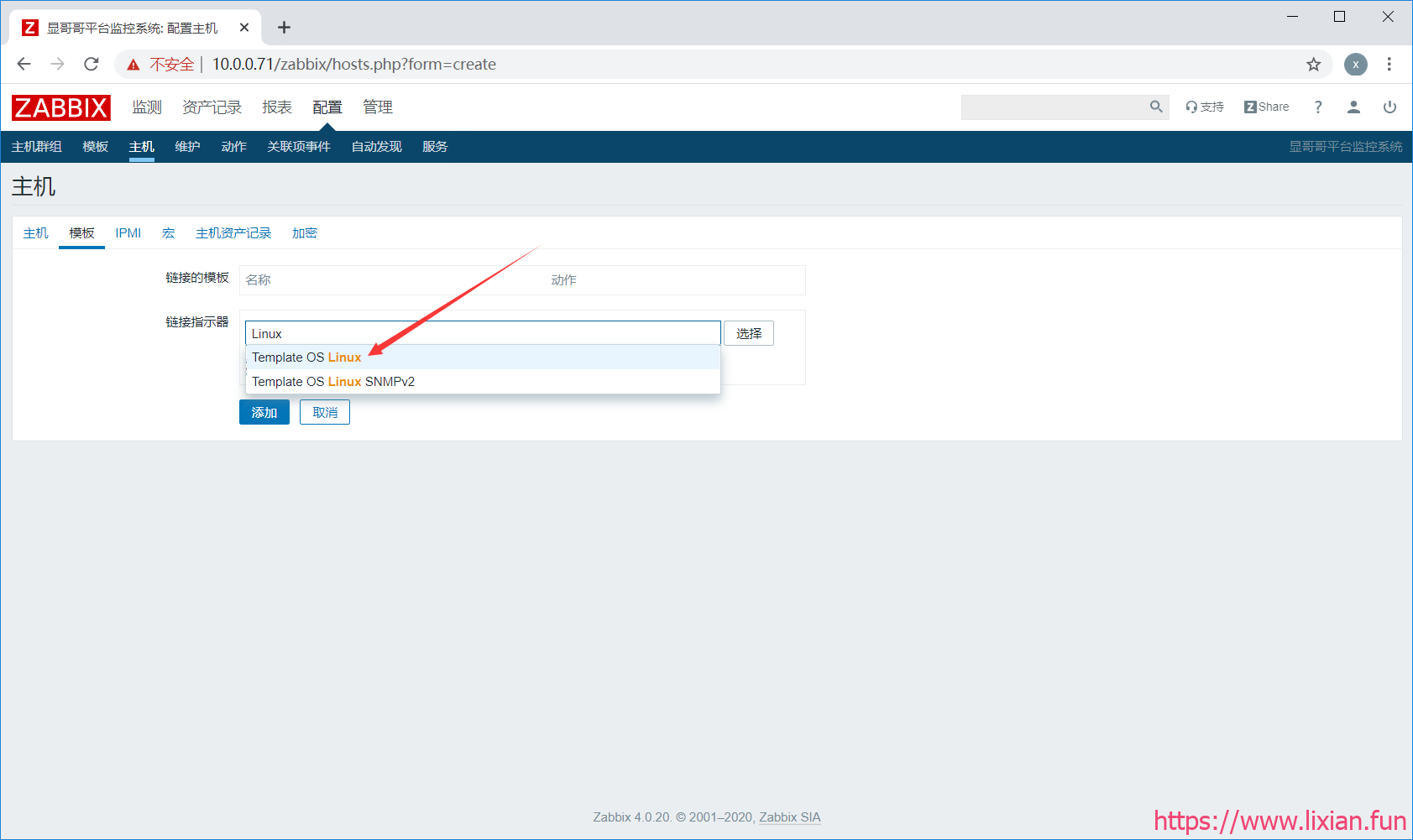This screenshot has height=840, width=1413.
Task: Go to 自动发现 submenu
Action: [x=377, y=147]
